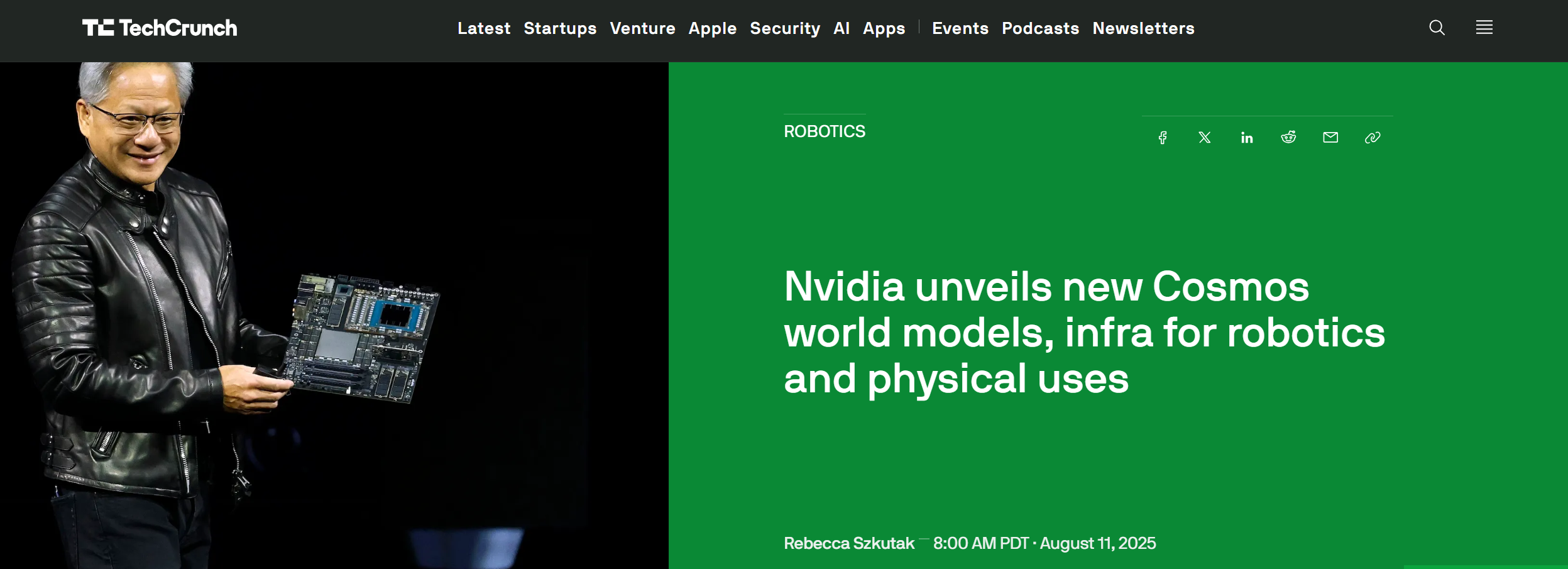Share article on LinkedIn

[x=1247, y=138]
